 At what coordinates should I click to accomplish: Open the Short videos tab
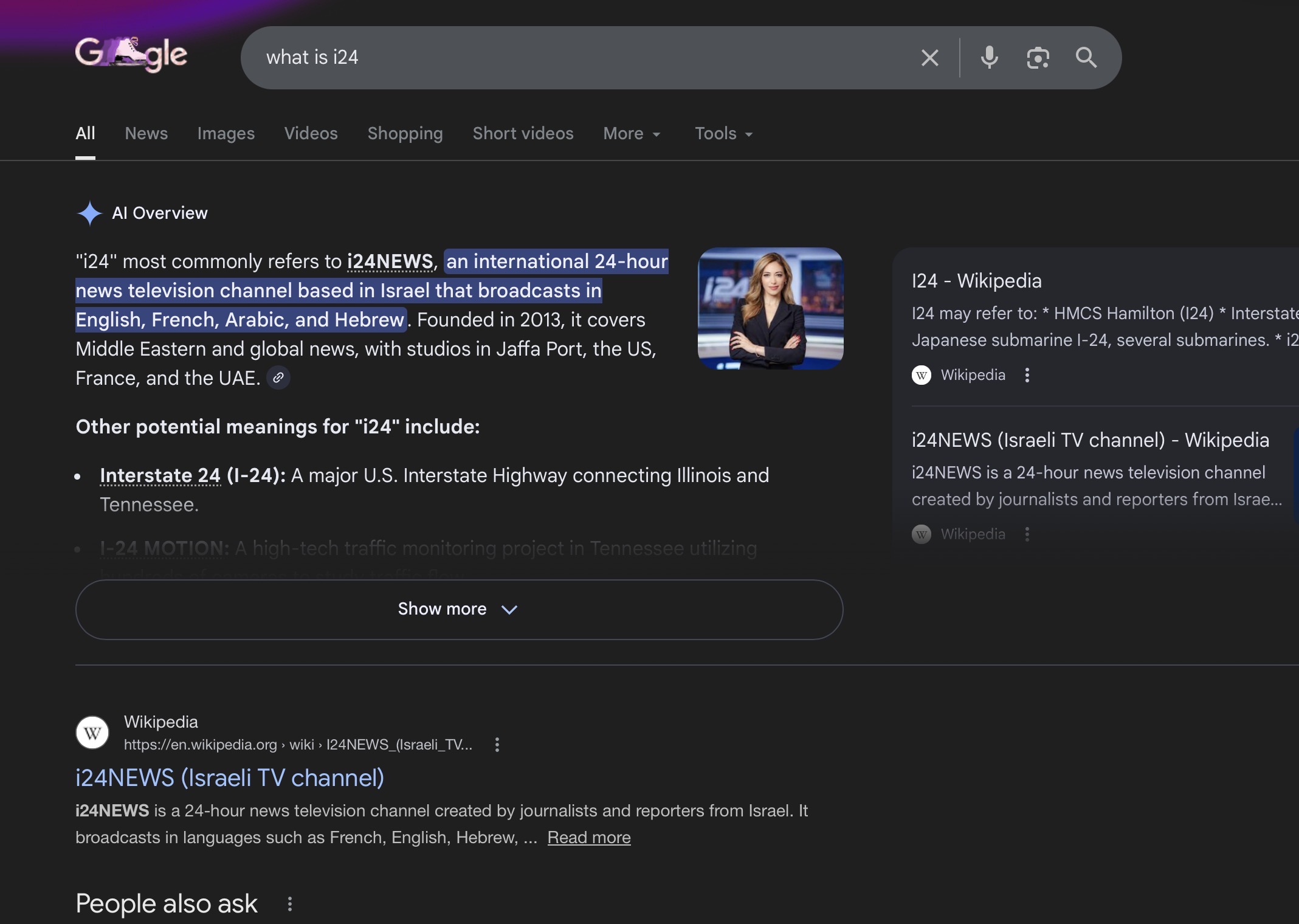coord(523,134)
